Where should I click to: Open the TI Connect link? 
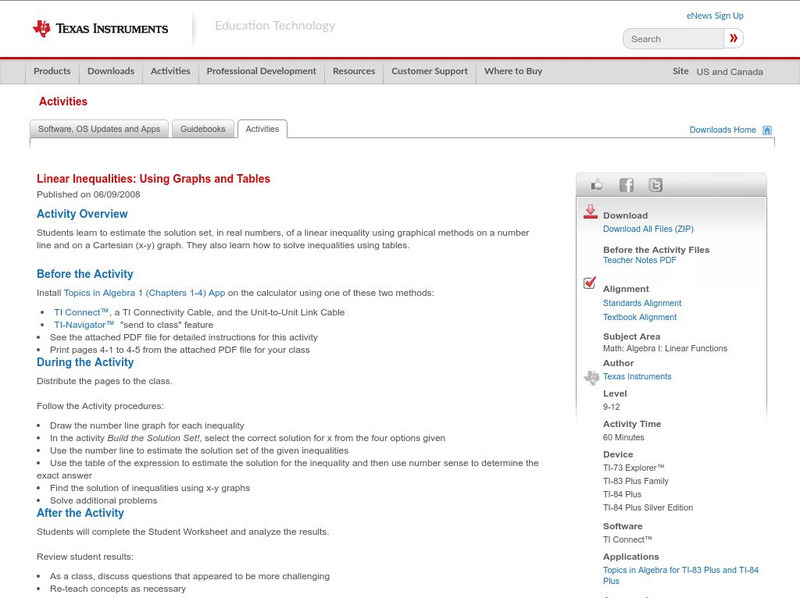point(81,312)
